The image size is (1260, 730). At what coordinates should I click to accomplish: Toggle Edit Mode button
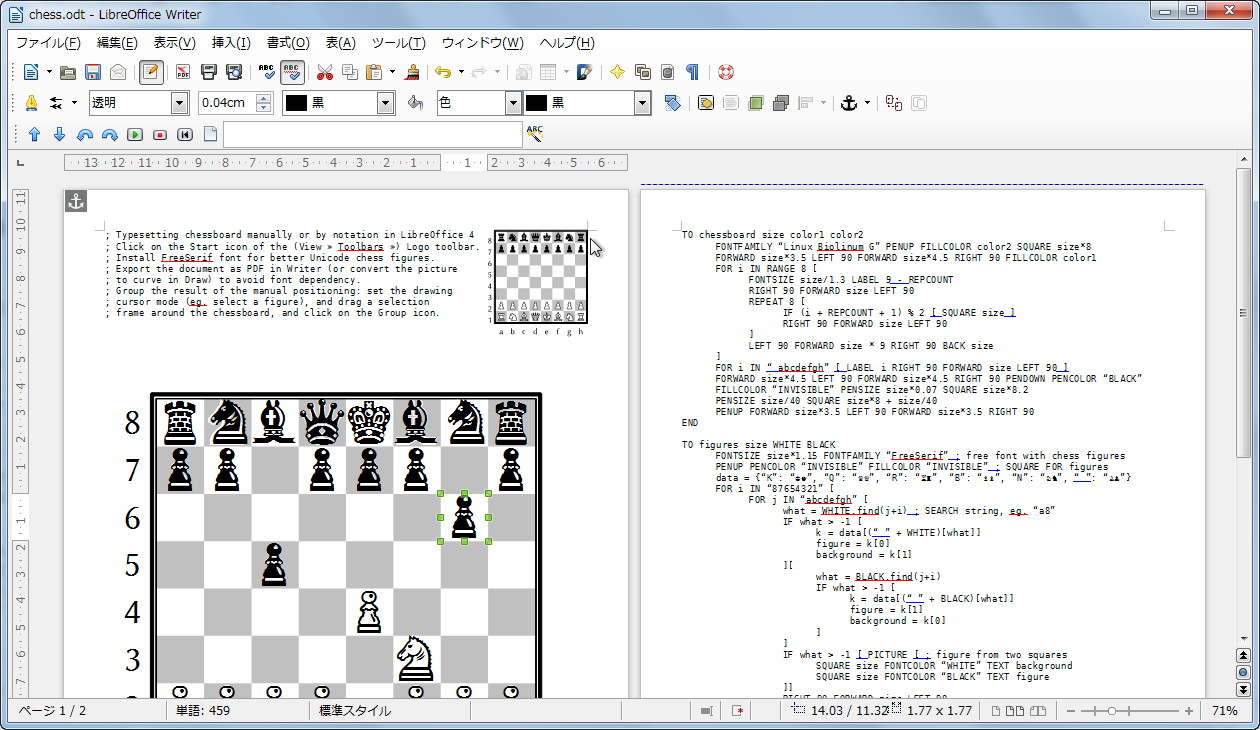151,72
